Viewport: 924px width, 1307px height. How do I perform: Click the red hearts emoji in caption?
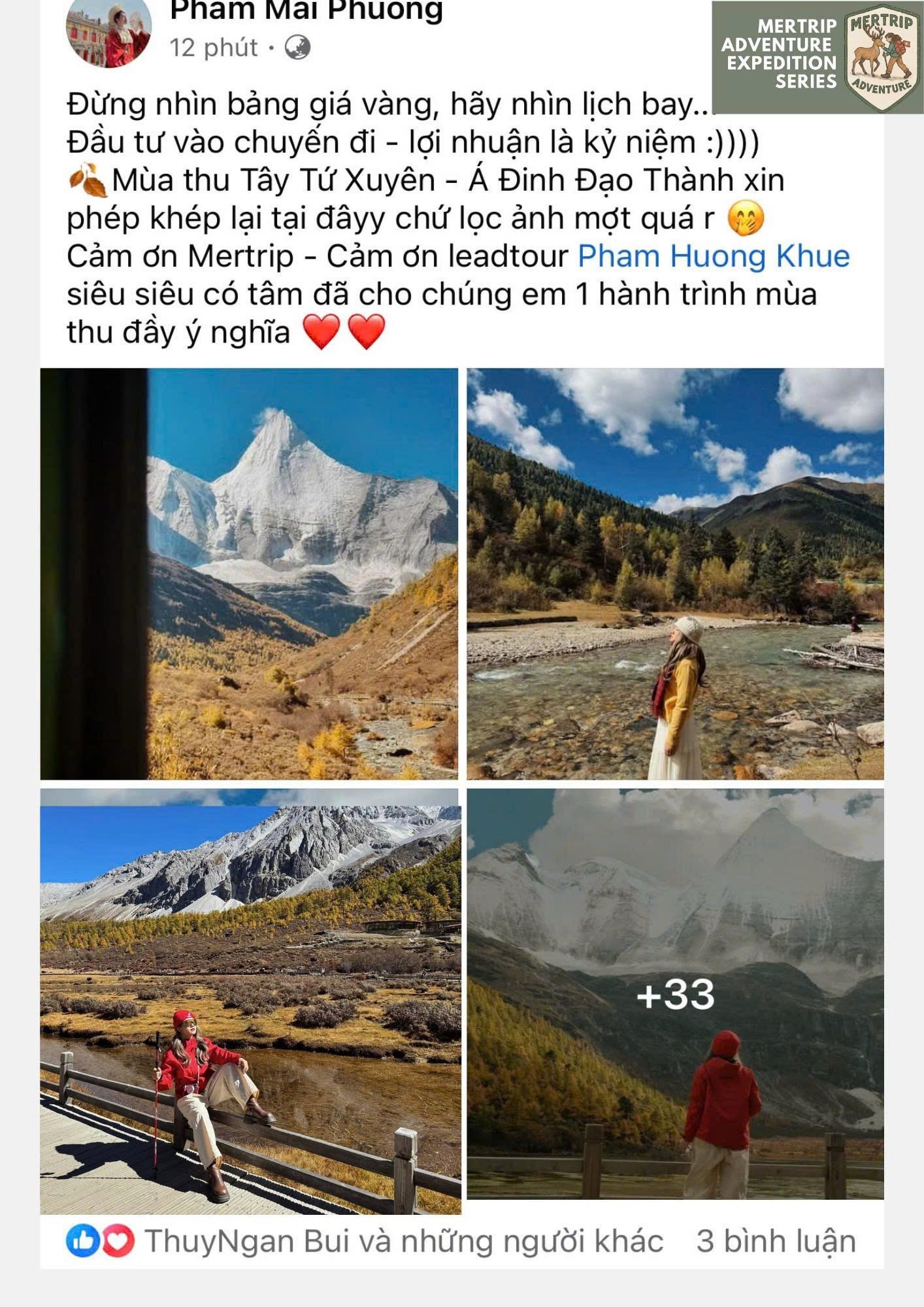click(x=344, y=332)
